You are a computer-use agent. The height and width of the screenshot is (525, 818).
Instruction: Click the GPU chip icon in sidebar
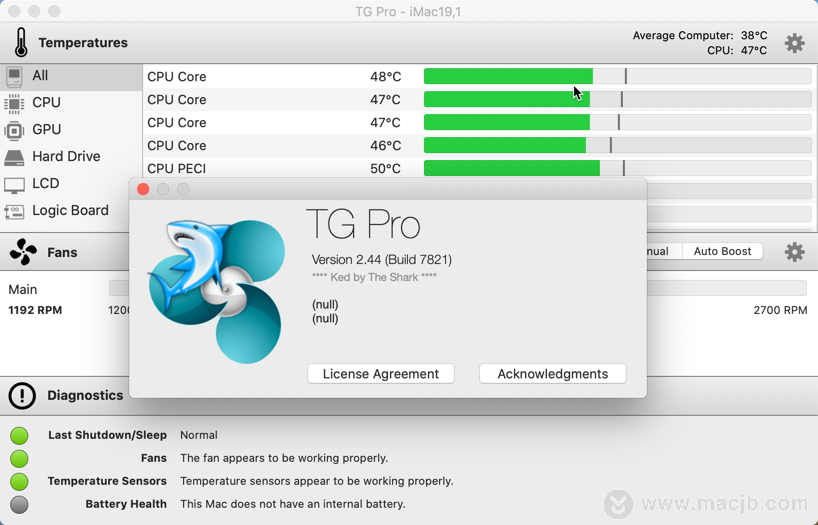click(x=14, y=130)
